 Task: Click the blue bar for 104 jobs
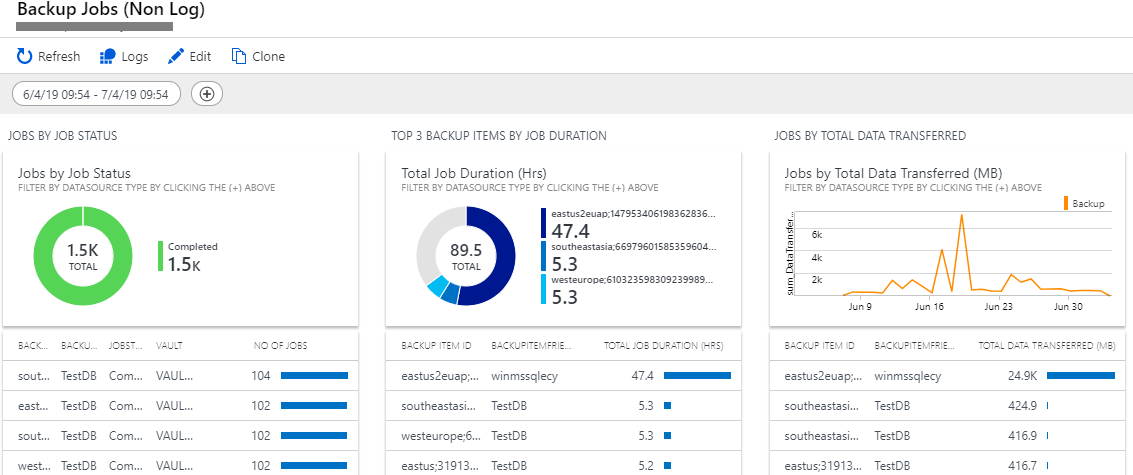[314, 376]
